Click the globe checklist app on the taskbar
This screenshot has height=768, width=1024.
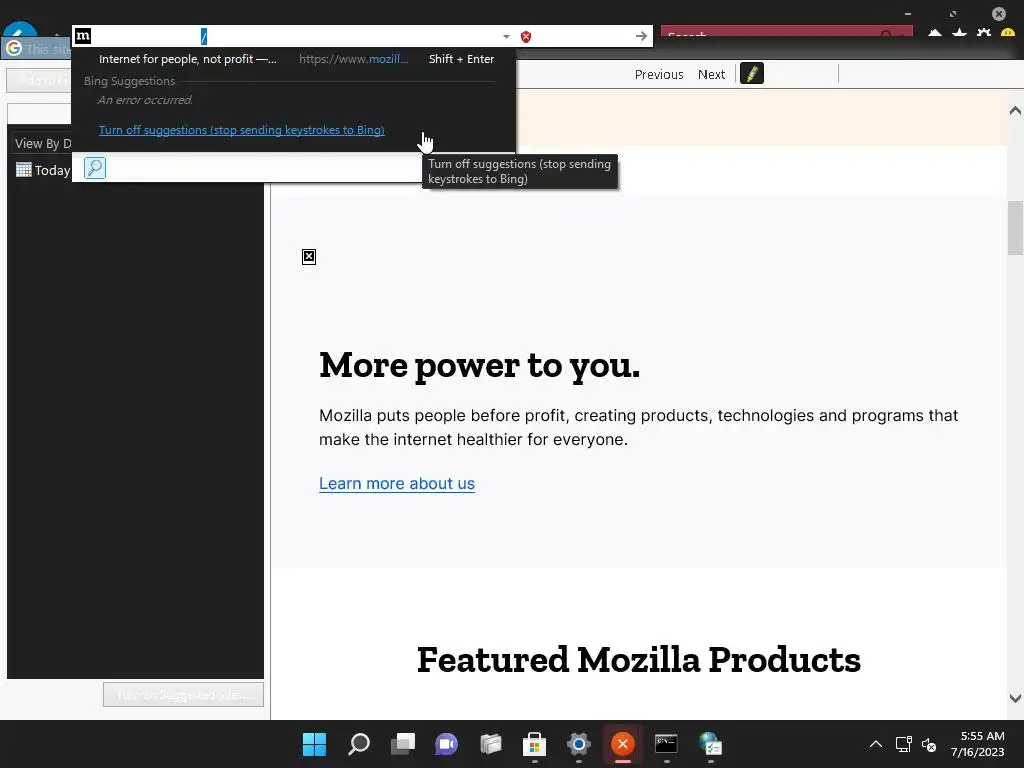[x=711, y=744]
